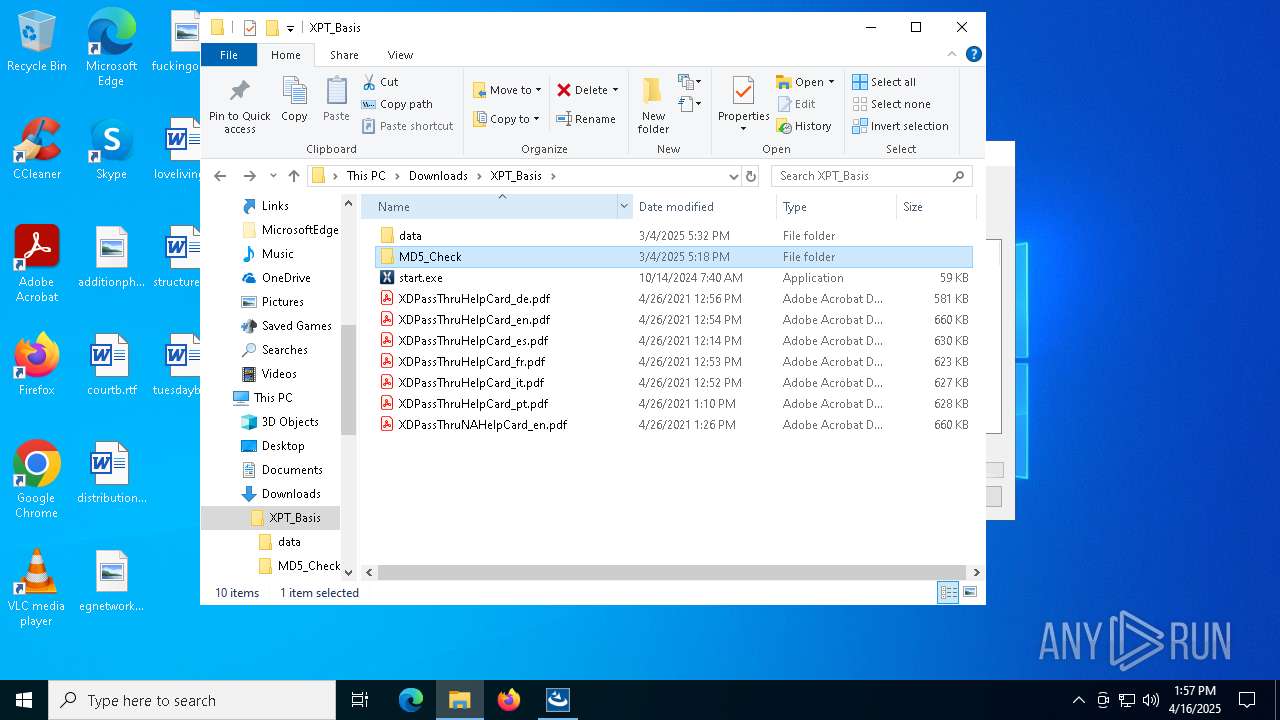Screen dimensions: 1280x720
Task: Switch to the Share ribbon tab
Action: (x=344, y=55)
